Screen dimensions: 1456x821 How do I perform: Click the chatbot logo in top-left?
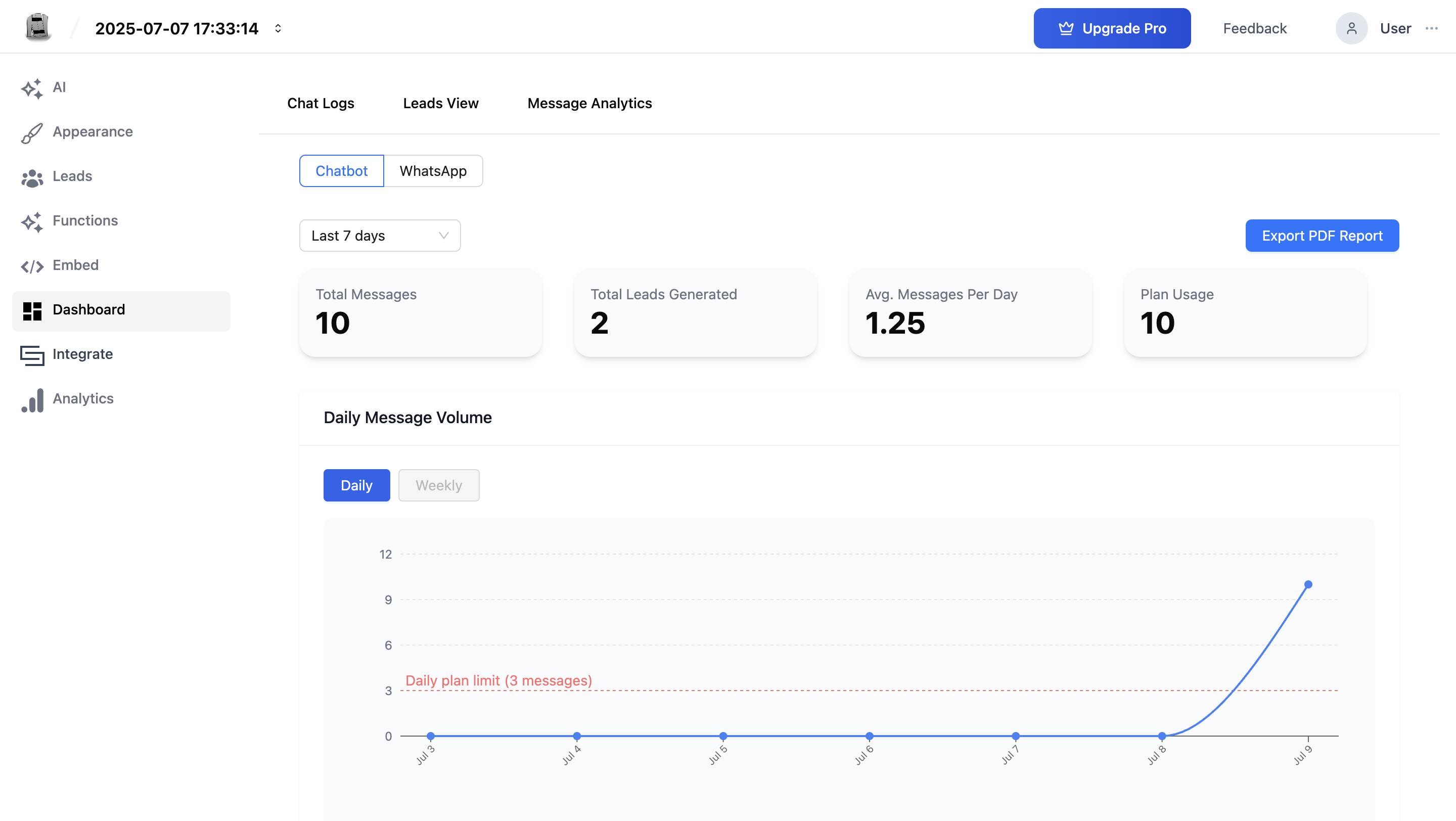click(38, 27)
